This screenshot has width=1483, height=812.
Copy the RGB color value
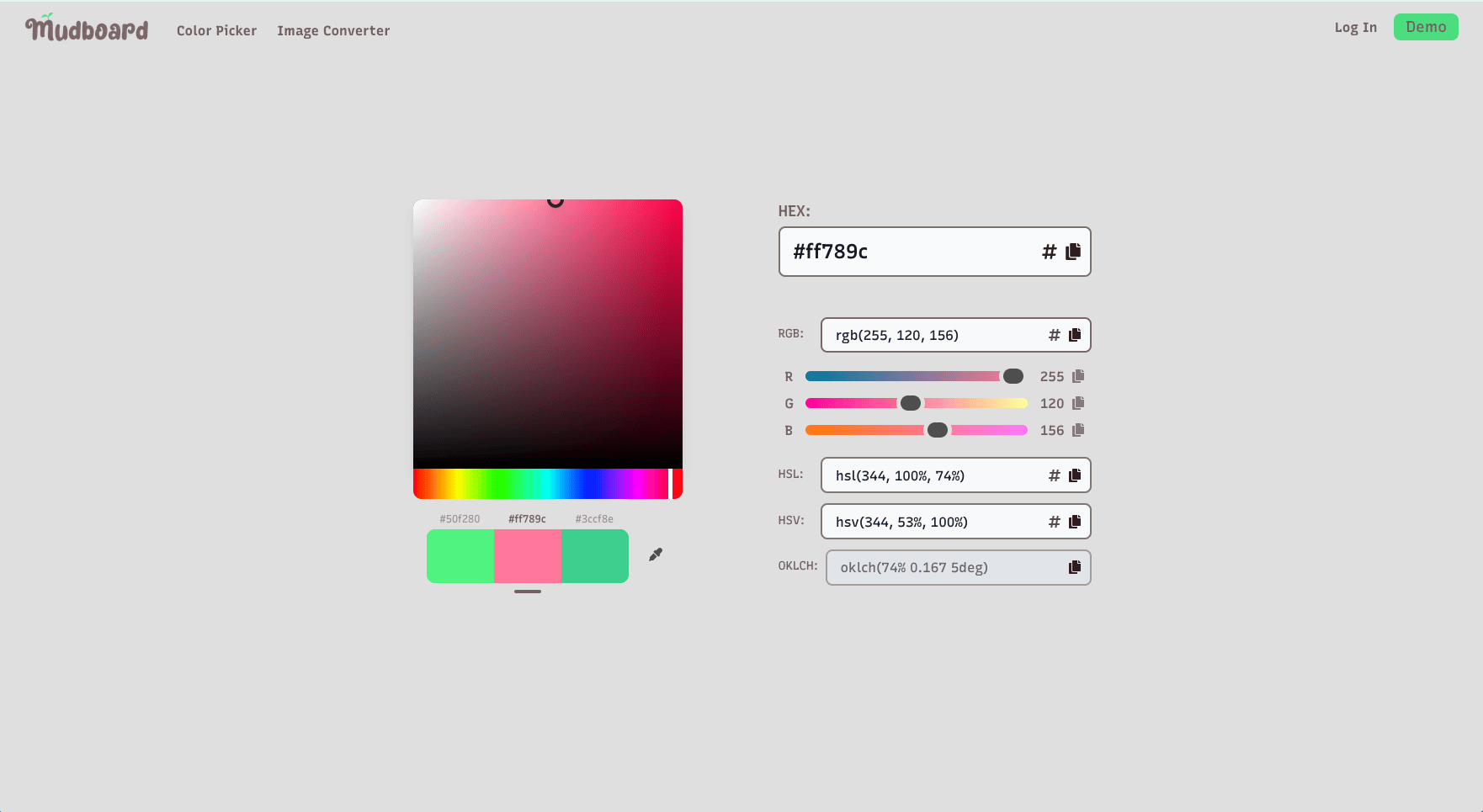(1075, 335)
